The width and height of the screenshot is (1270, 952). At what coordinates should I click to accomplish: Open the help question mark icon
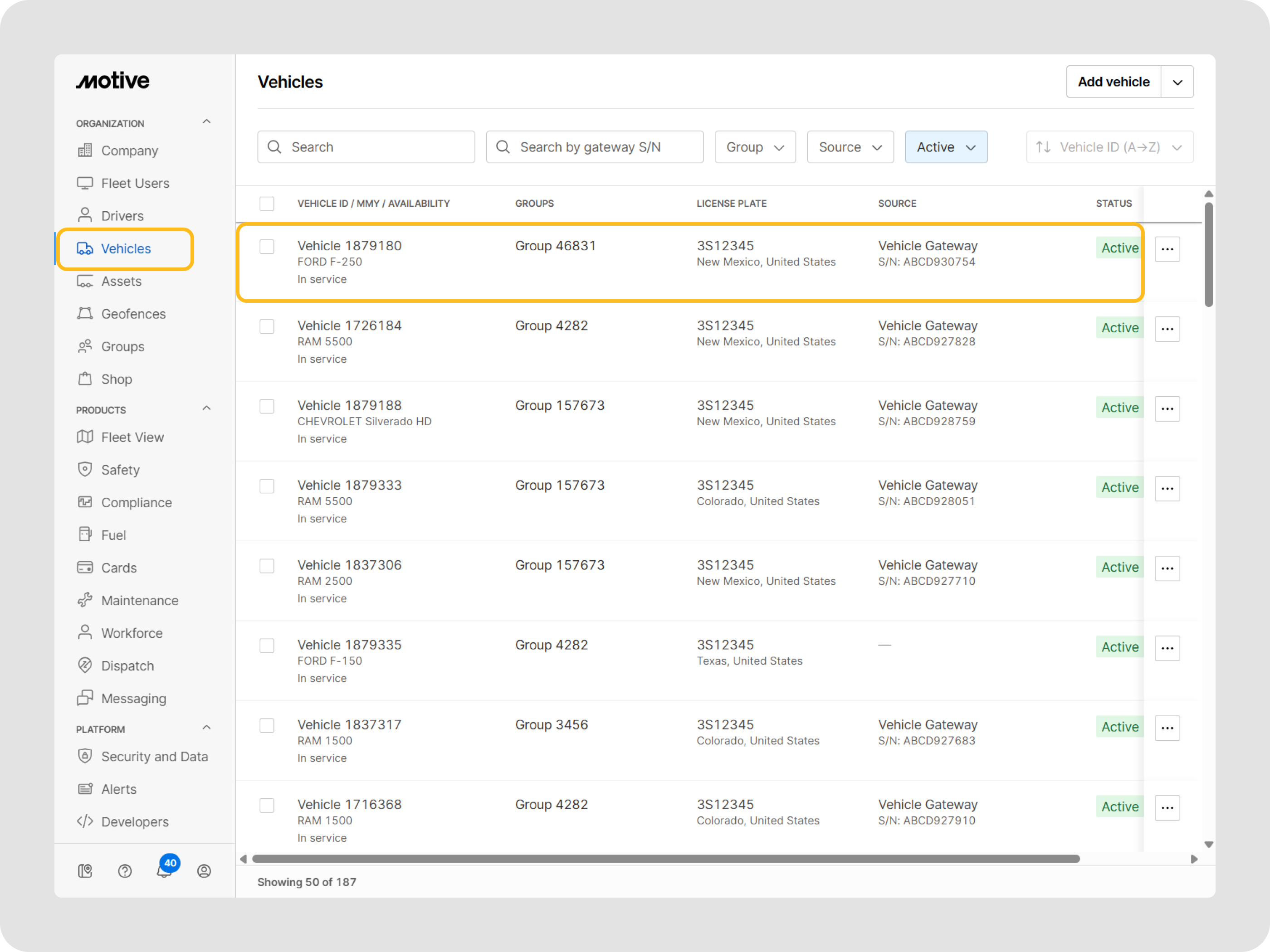(125, 871)
